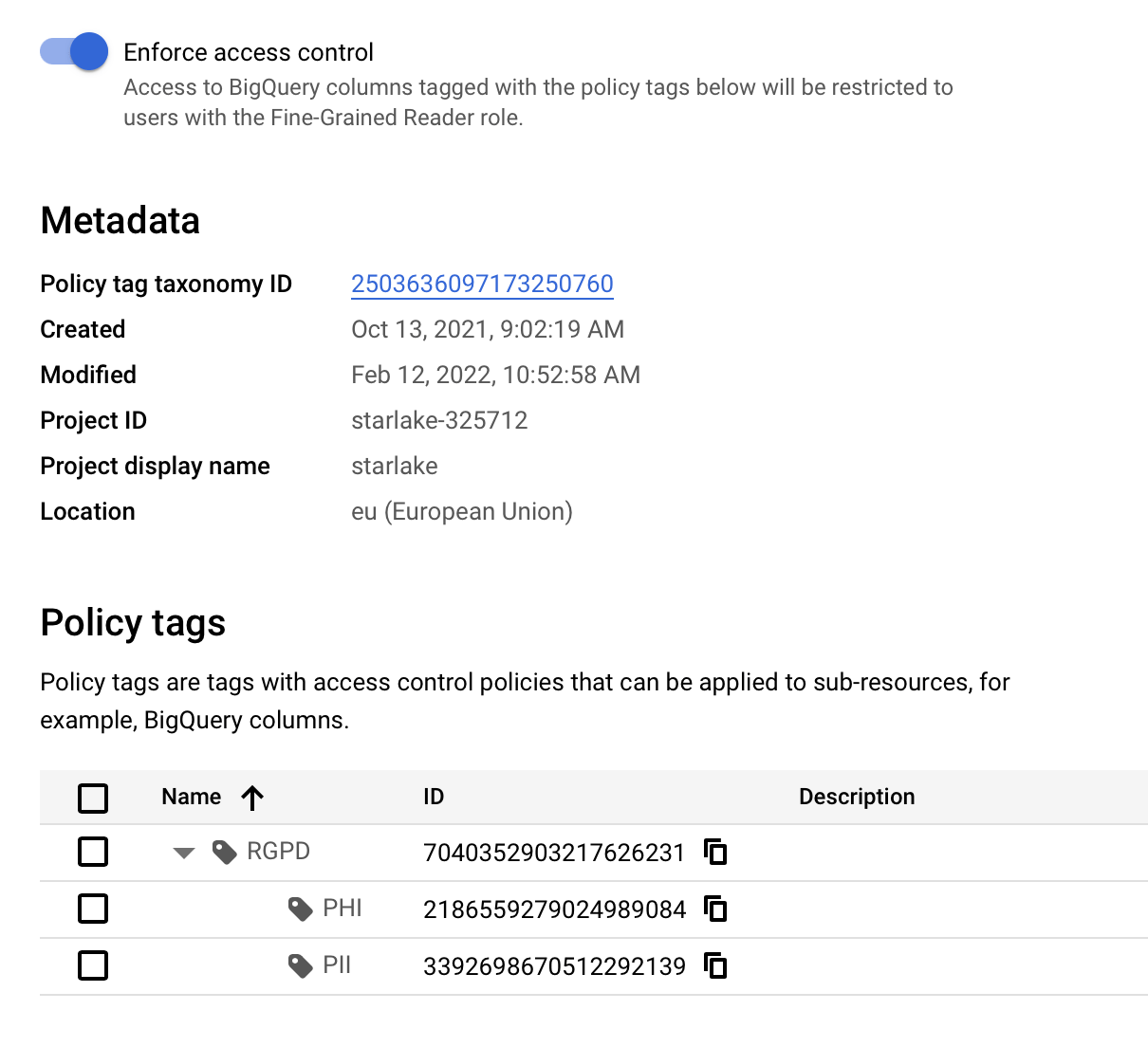Open the RGPD policy tag

point(278,852)
